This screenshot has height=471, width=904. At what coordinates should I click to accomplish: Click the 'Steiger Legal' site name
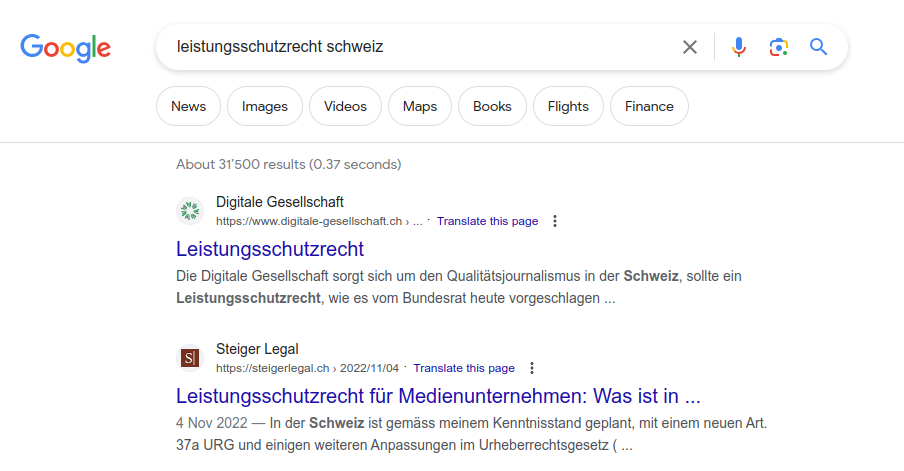(x=257, y=349)
